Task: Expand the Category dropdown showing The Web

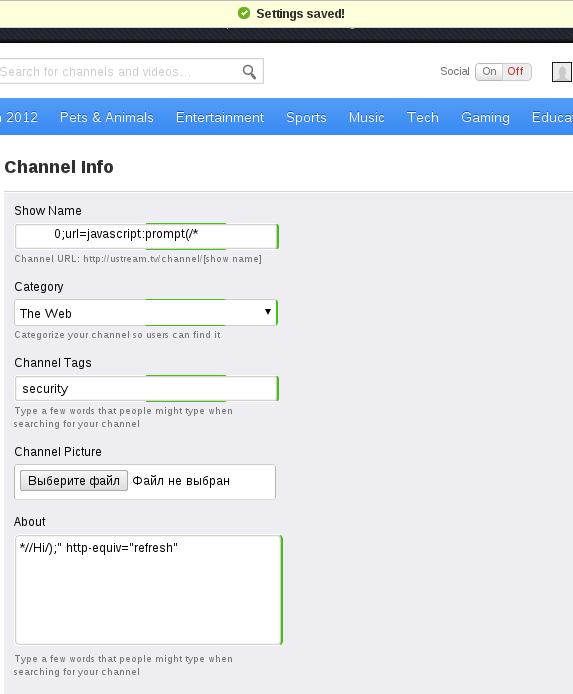Action: pos(146,312)
